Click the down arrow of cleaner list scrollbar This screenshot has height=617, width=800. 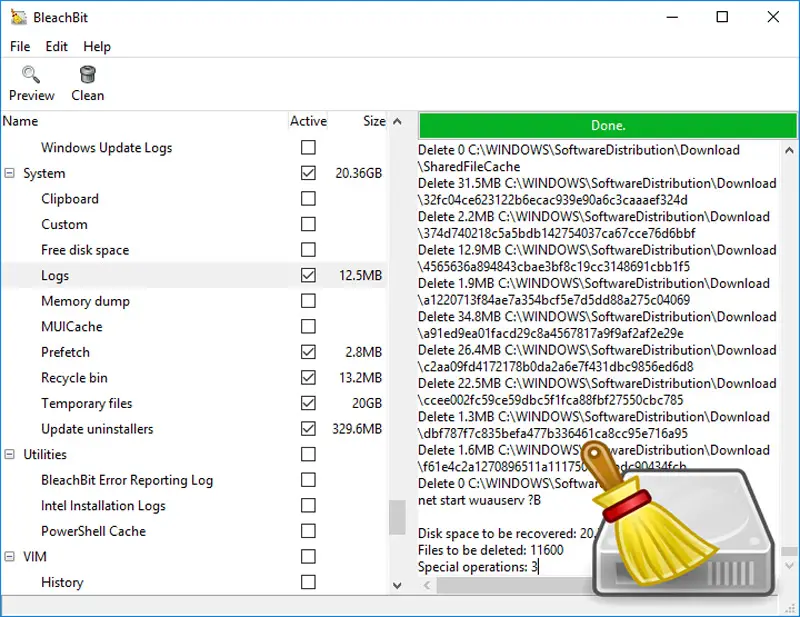pos(397,585)
